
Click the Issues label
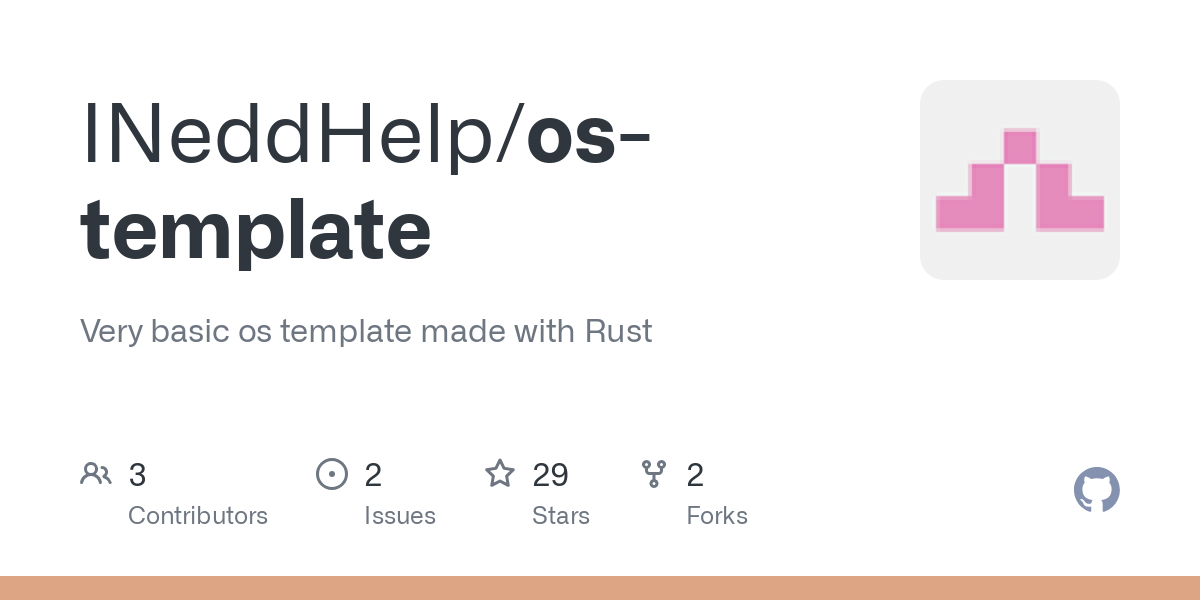(x=400, y=516)
